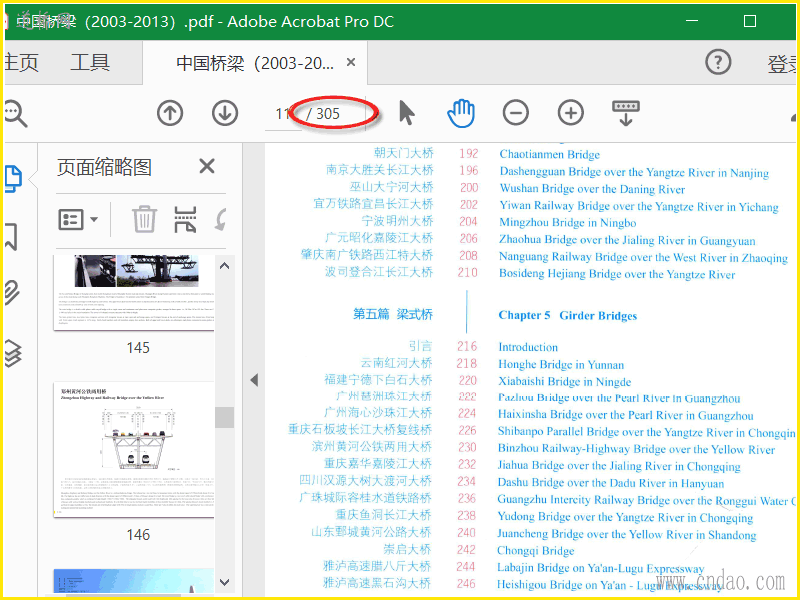The width and height of the screenshot is (800, 600).
Task: Click the 福建宁德下白石大桥 entry
Action: [378, 380]
